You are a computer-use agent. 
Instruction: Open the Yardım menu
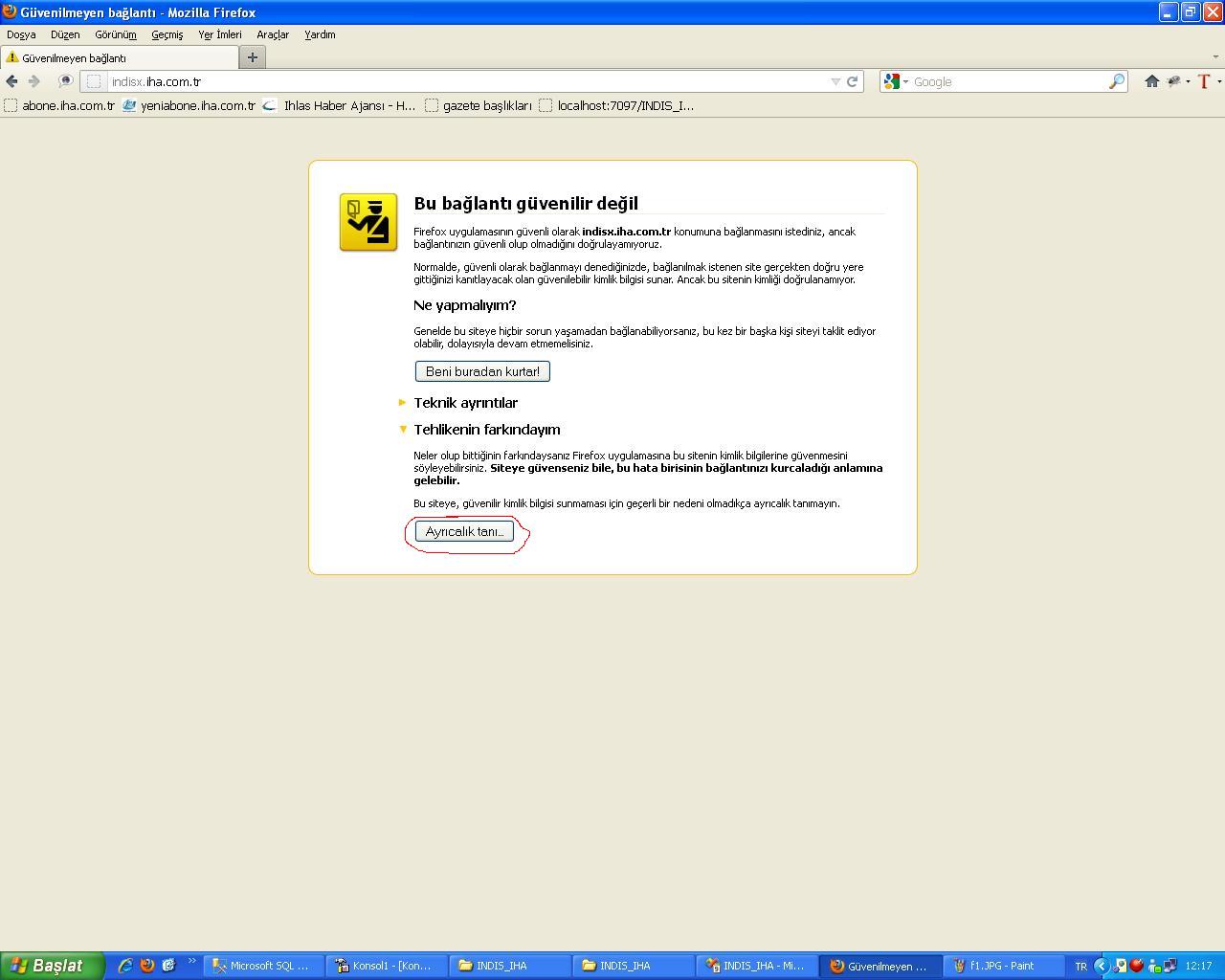coord(320,34)
